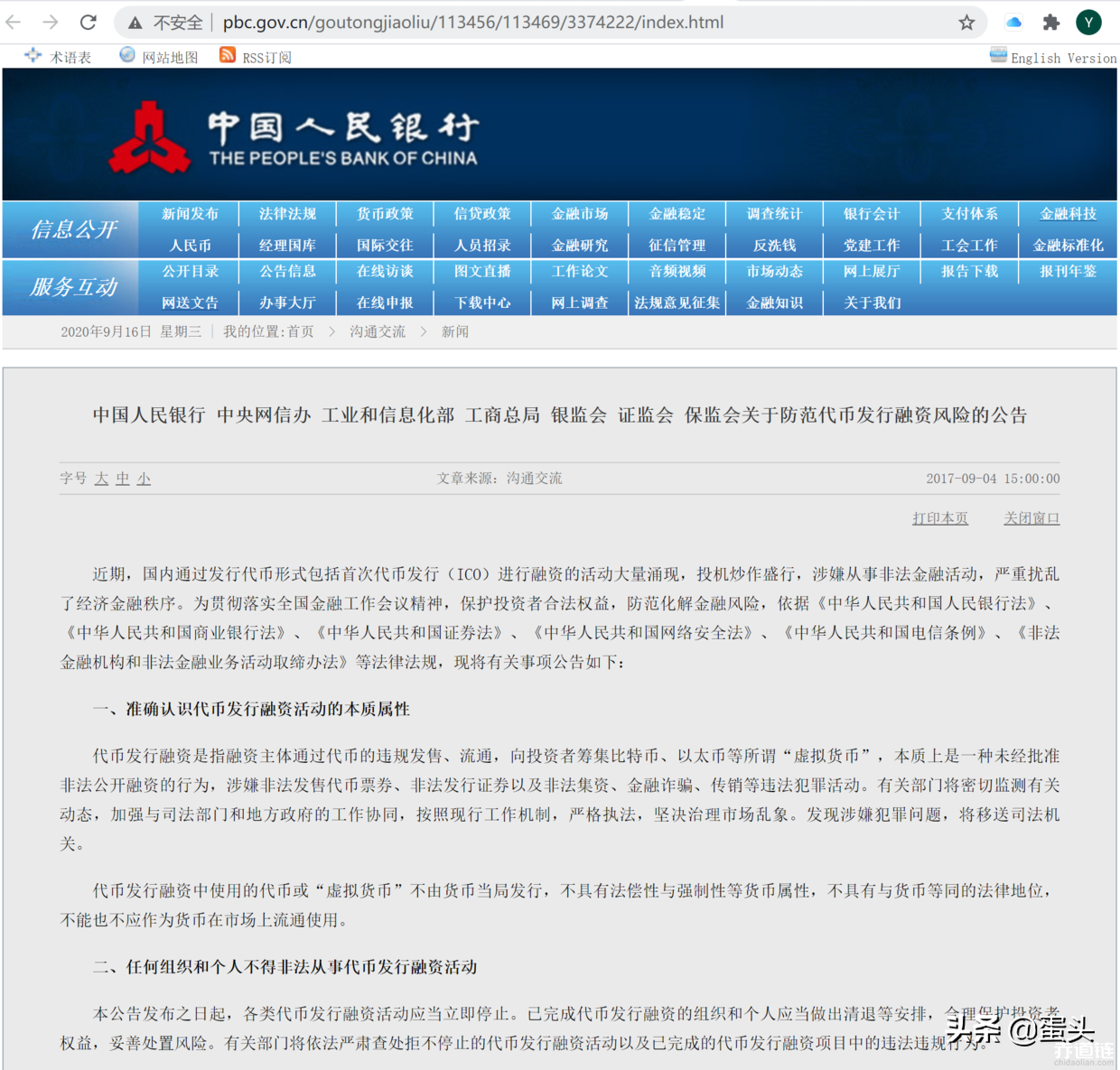Open 反洗钱 menu item
1120x1070 pixels.
pyautogui.click(x=775, y=246)
